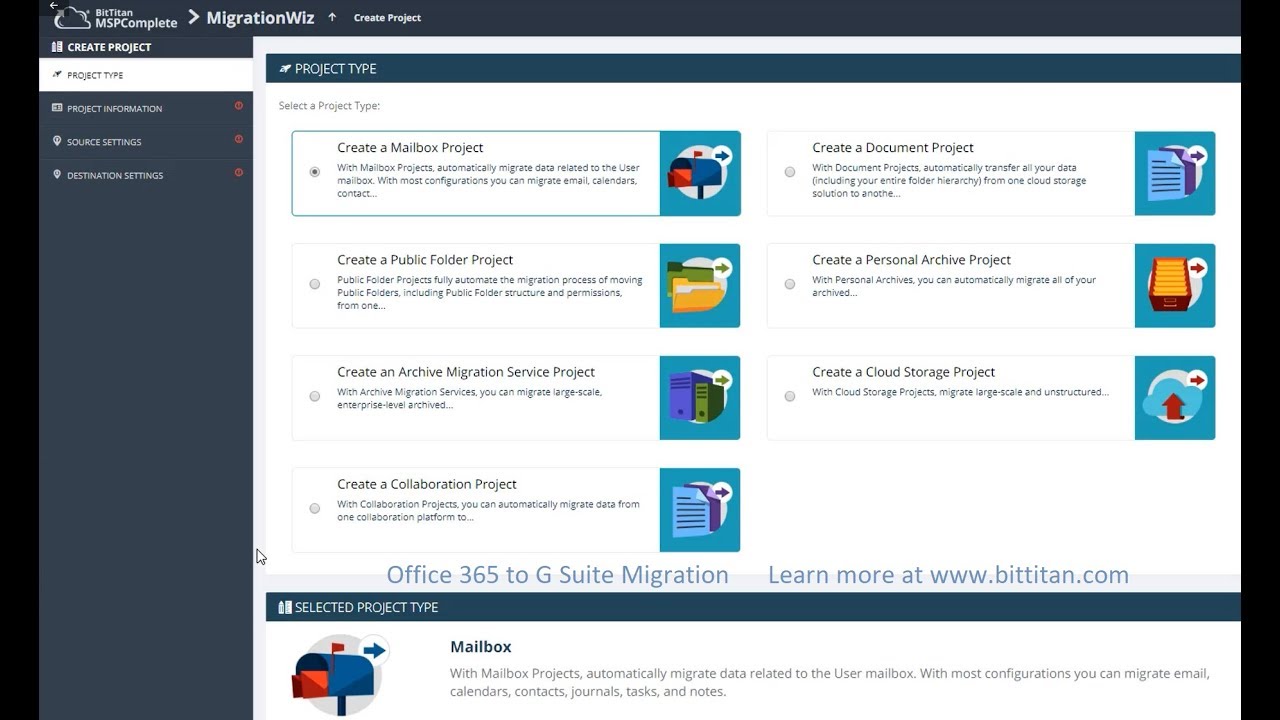The height and width of the screenshot is (720, 1280).
Task: Click the binders icon on the Archive Migration card
Action: click(x=700, y=397)
